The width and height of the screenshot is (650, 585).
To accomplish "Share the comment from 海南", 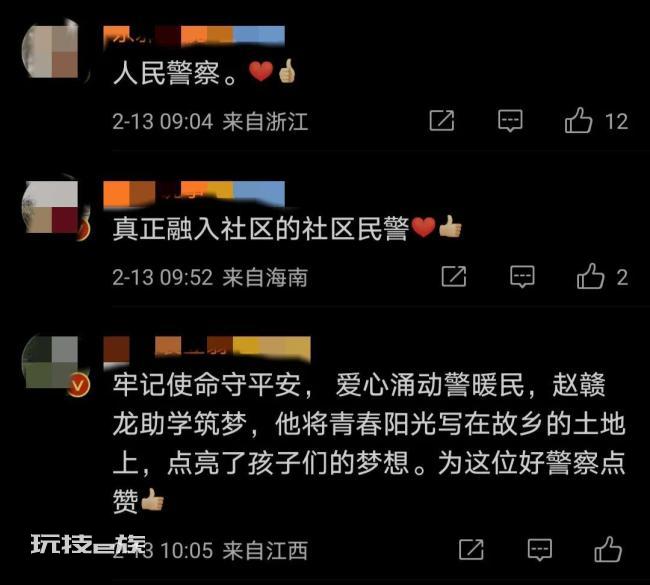I will coord(454,276).
